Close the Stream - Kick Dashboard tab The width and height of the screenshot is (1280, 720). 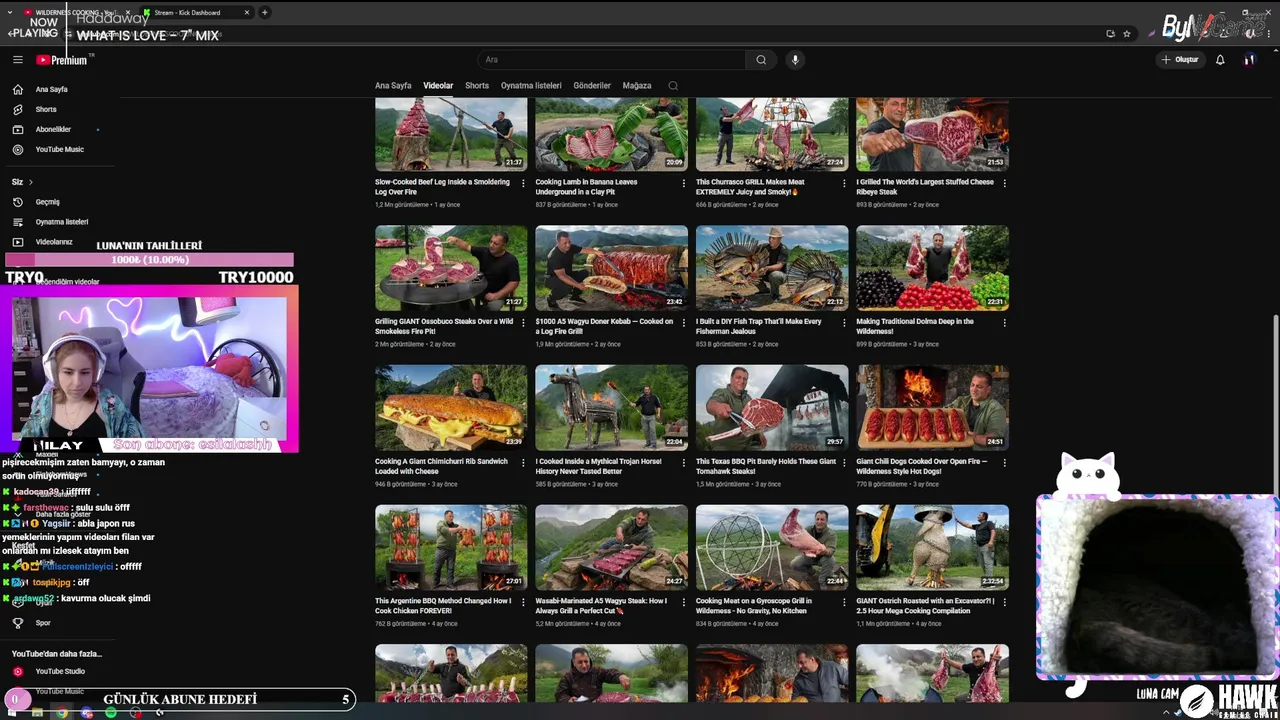[246, 13]
